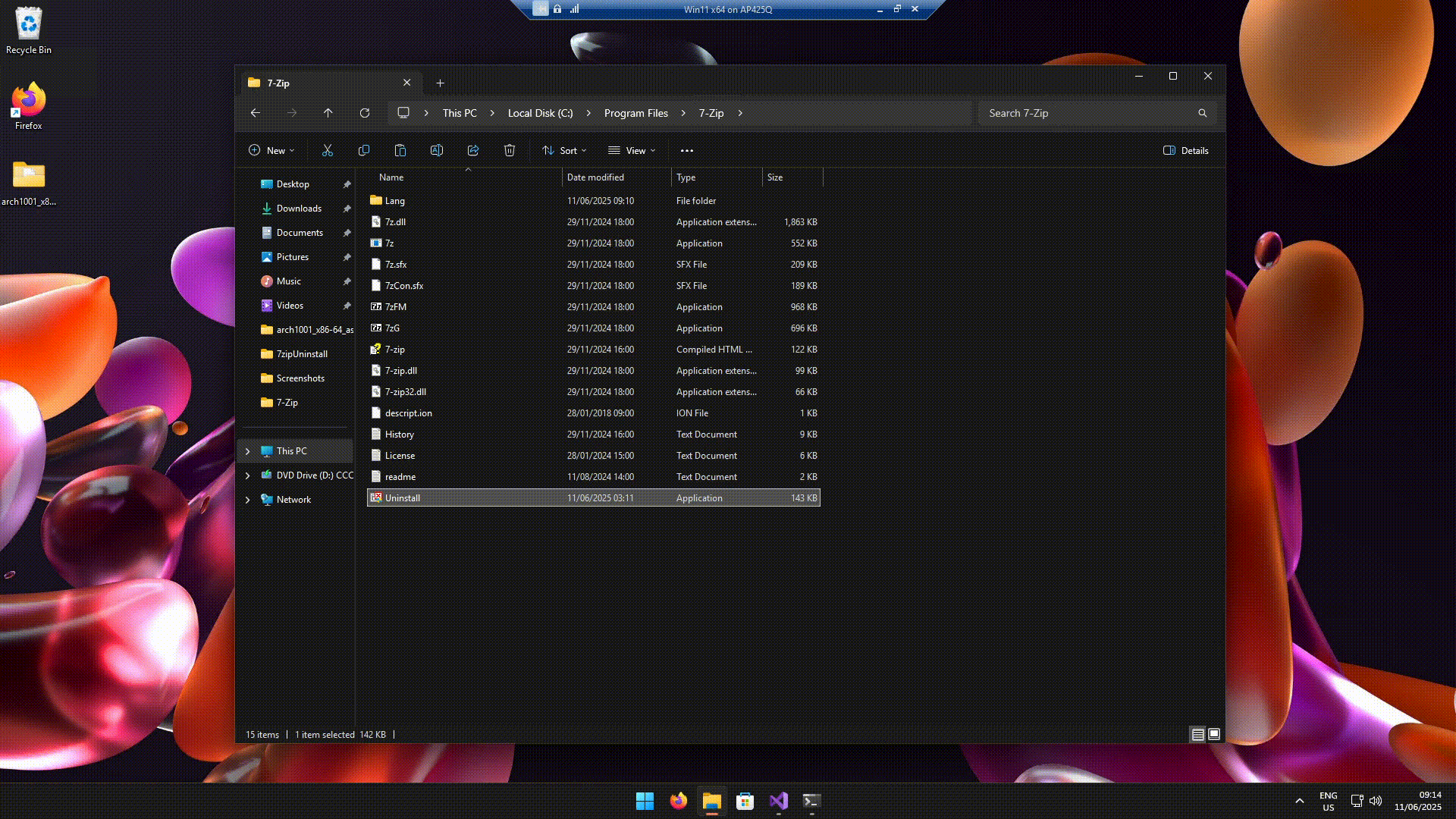The image size is (1456, 819).
Task: Switch to details list view in status bar
Action: tap(1198, 734)
